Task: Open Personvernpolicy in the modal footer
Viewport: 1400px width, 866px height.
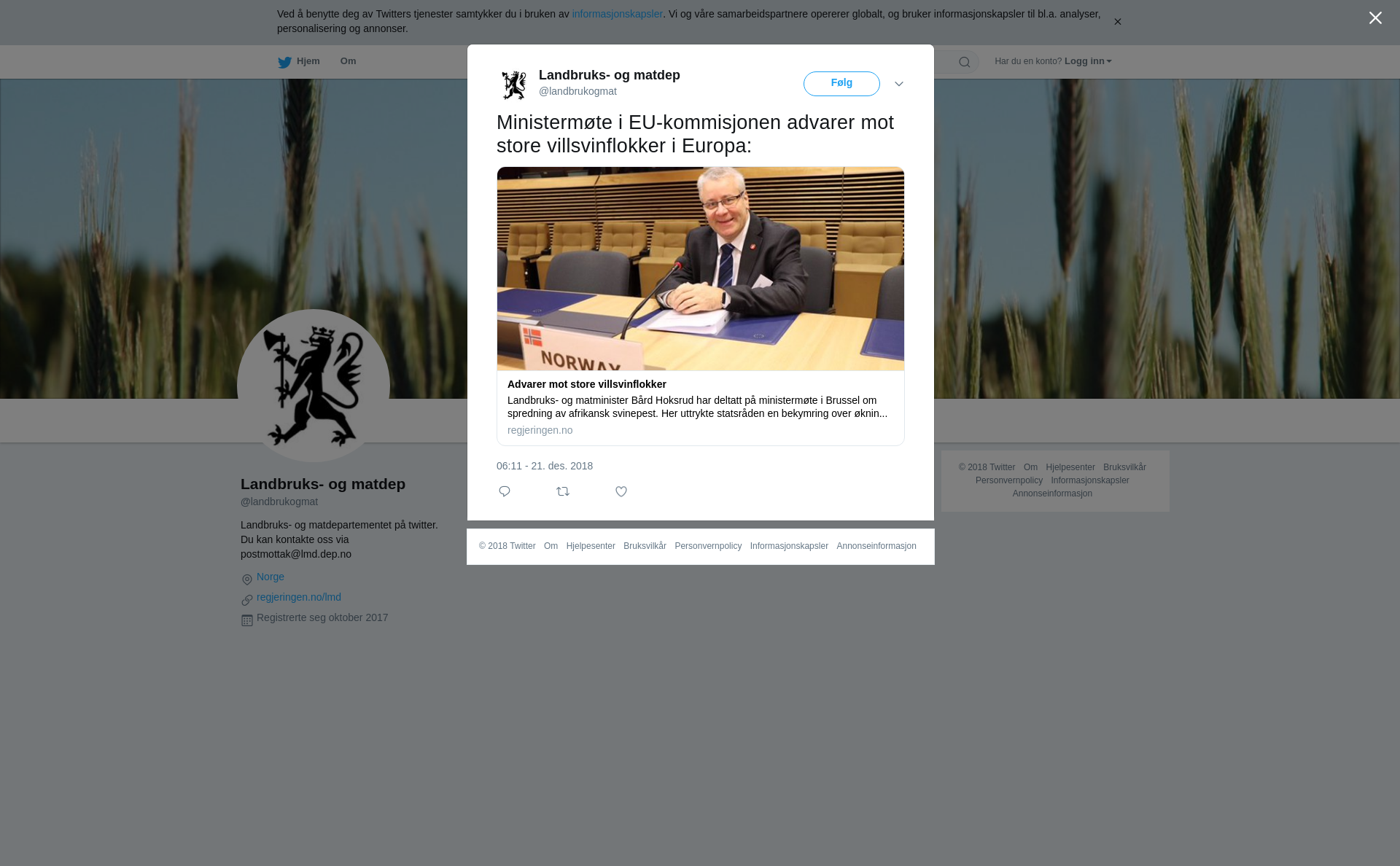Action: [x=708, y=546]
